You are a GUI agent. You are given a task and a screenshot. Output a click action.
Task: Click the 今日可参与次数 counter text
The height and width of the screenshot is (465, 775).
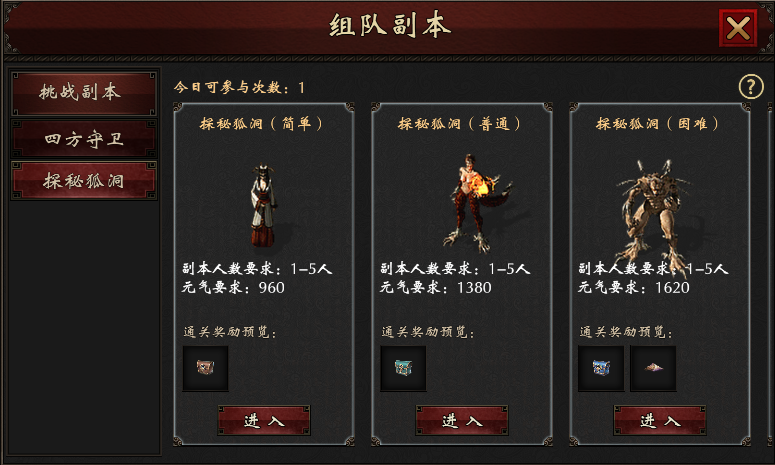tap(239, 87)
